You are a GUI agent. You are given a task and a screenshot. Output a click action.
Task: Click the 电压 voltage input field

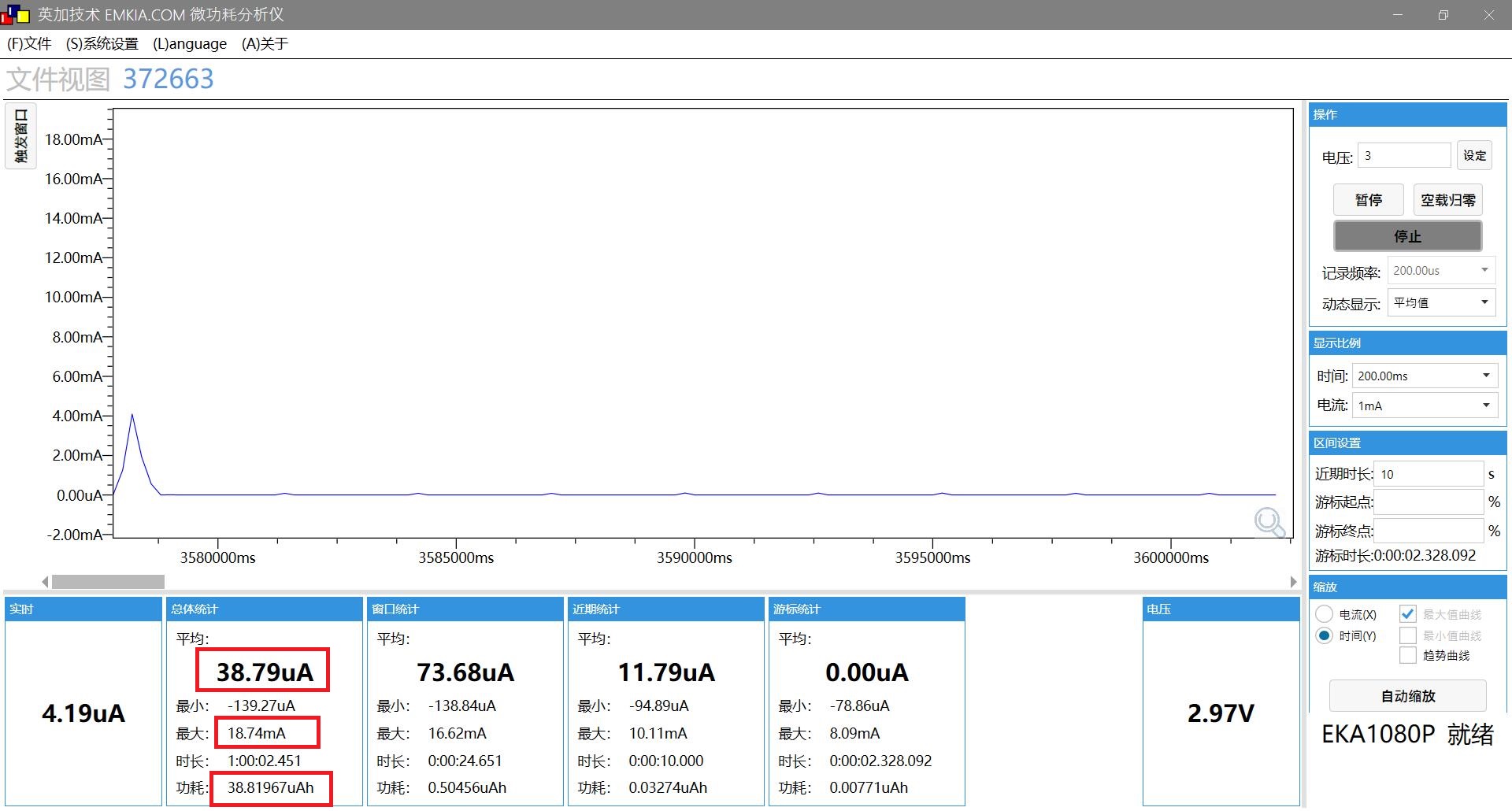click(1404, 156)
